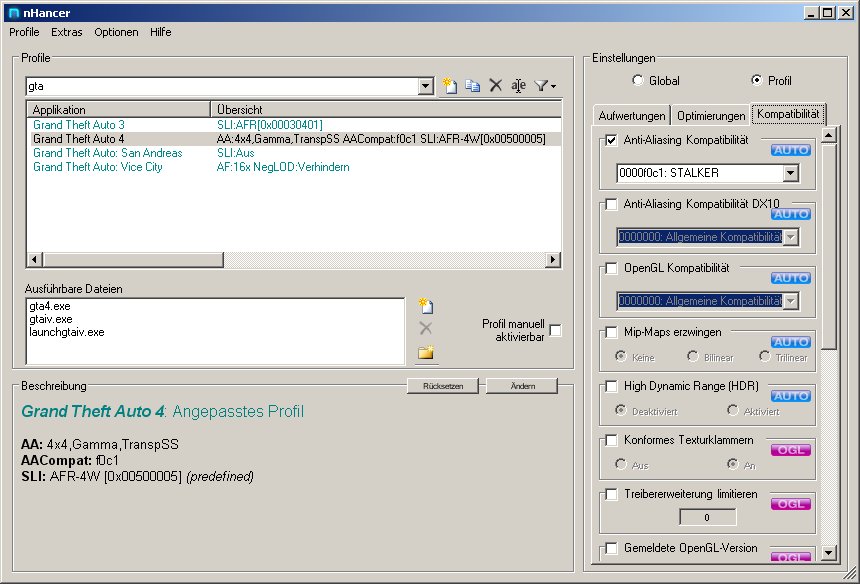Open DX10 Allgemeine Kompatibilität dropdown
This screenshot has height=584, width=860.
click(790, 237)
